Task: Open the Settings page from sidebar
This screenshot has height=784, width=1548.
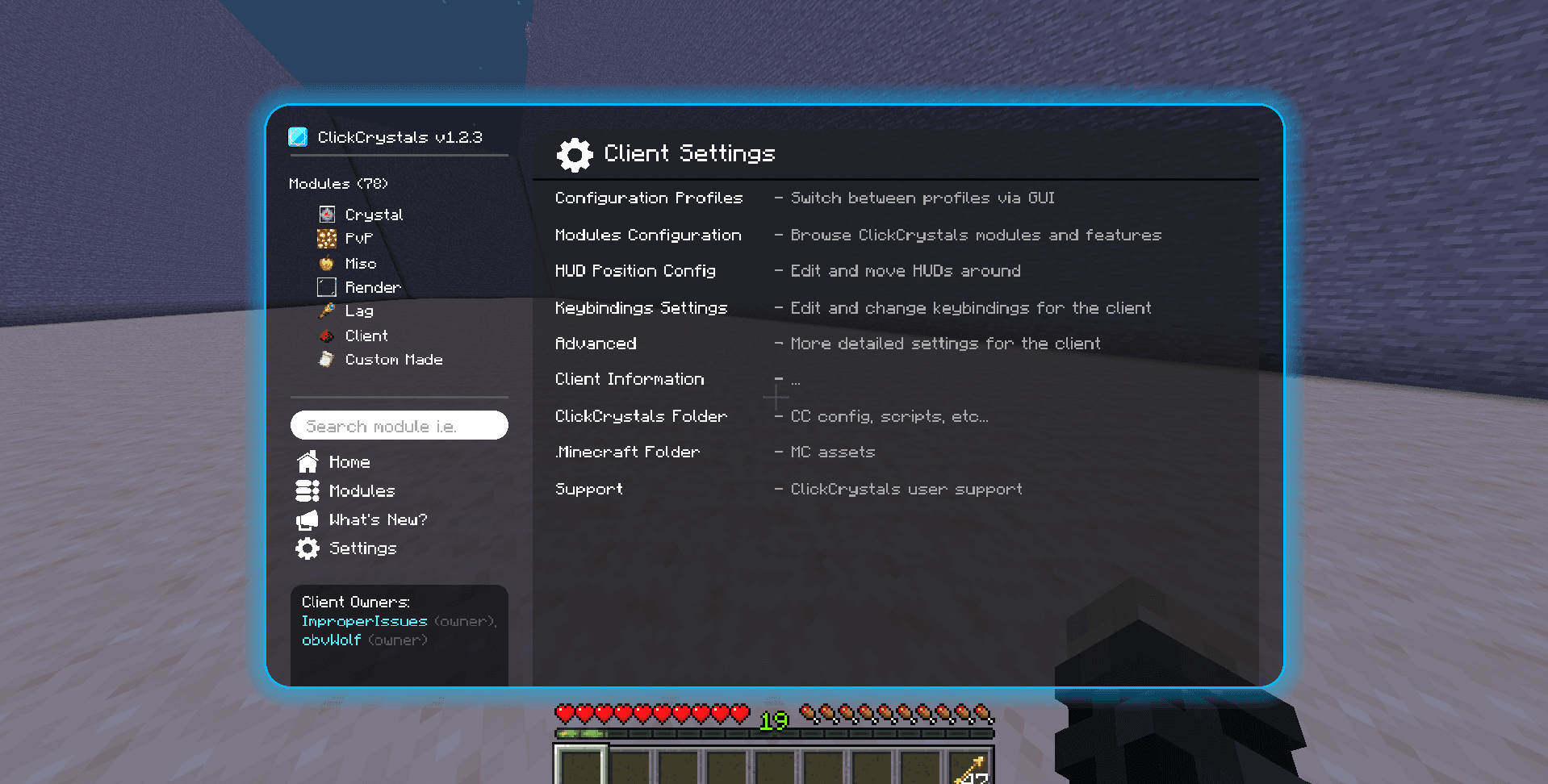Action: click(363, 548)
